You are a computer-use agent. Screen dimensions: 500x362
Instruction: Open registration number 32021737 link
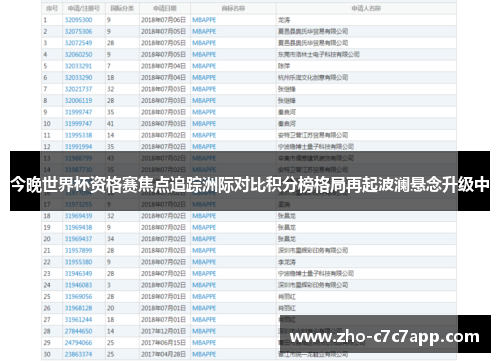pyautogui.click(x=78, y=89)
